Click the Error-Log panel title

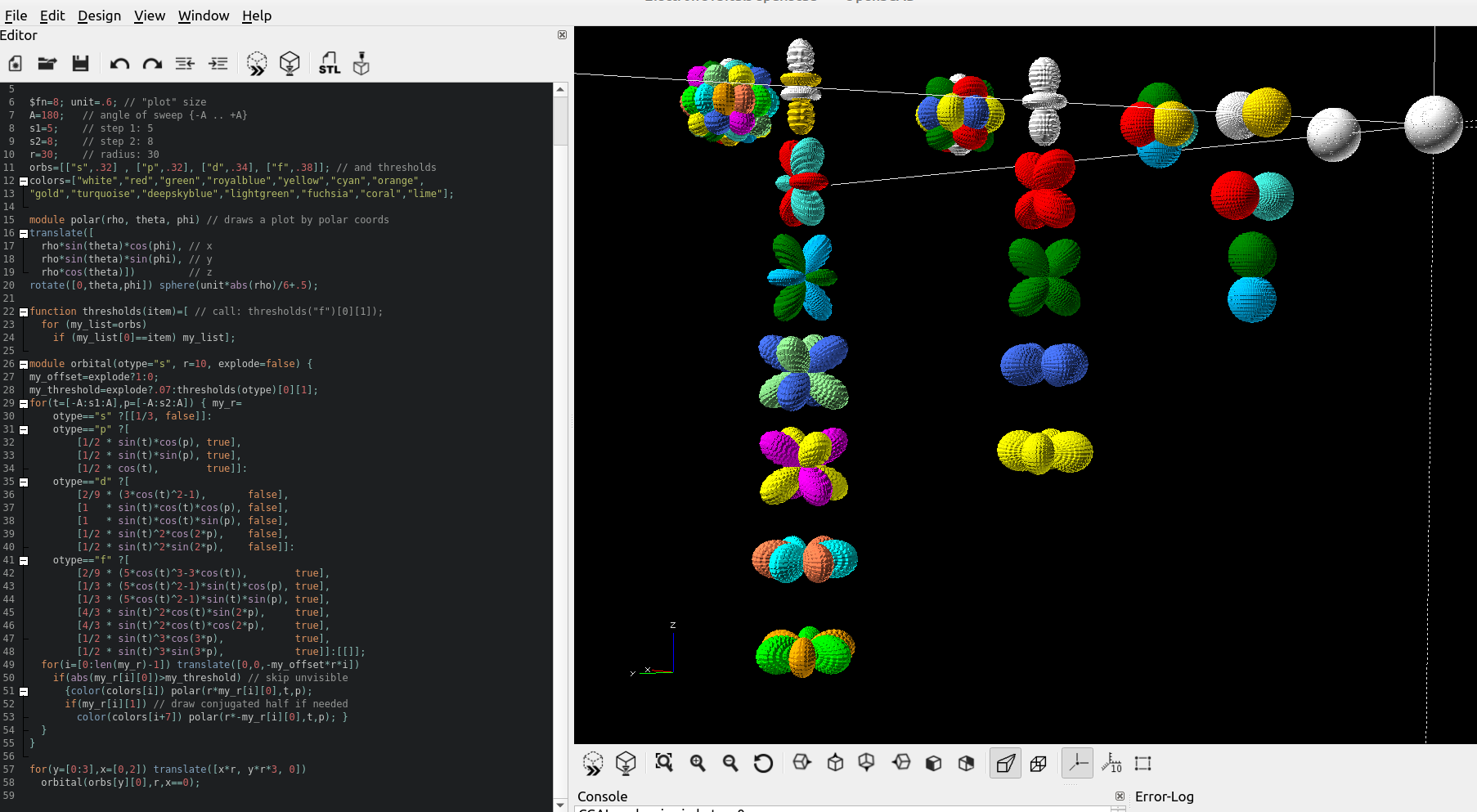click(1164, 796)
